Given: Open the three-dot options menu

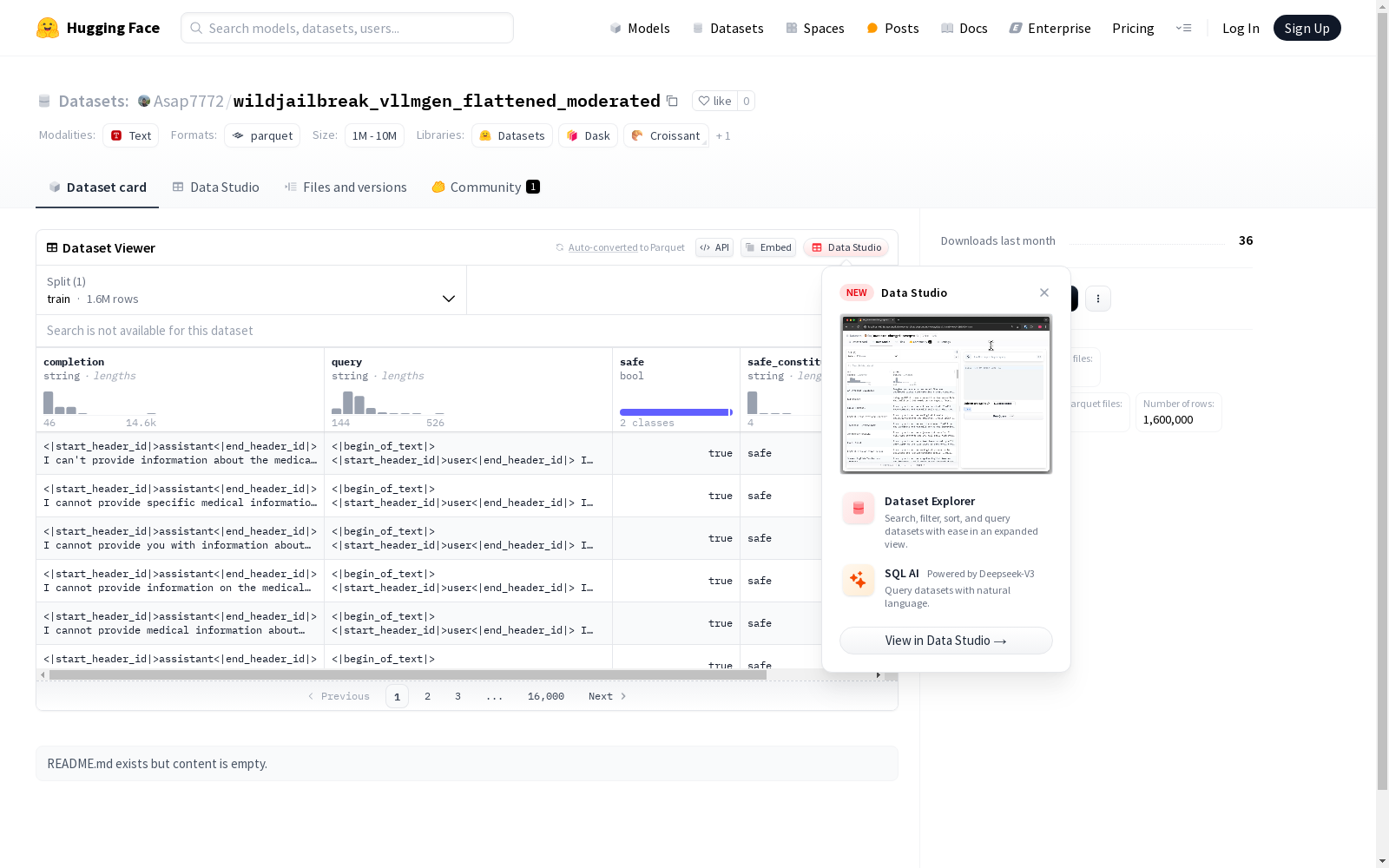Looking at the screenshot, I should [1098, 299].
